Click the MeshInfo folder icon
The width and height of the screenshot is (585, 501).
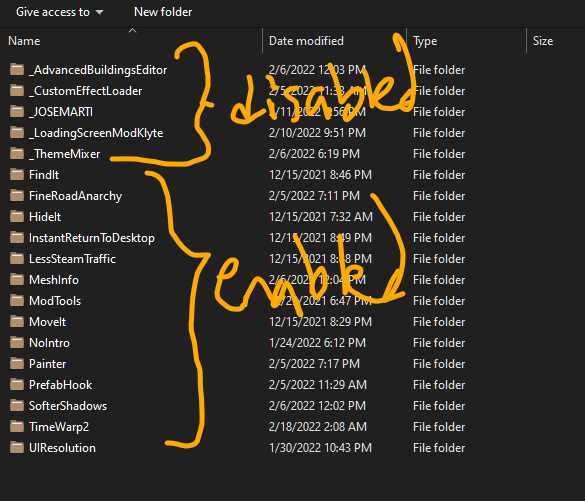click(17, 280)
